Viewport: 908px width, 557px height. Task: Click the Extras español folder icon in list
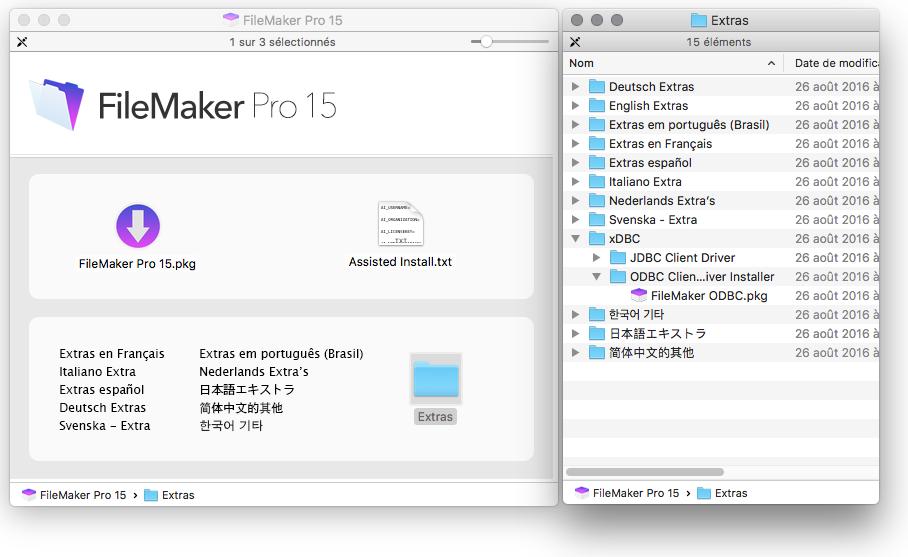click(x=597, y=163)
